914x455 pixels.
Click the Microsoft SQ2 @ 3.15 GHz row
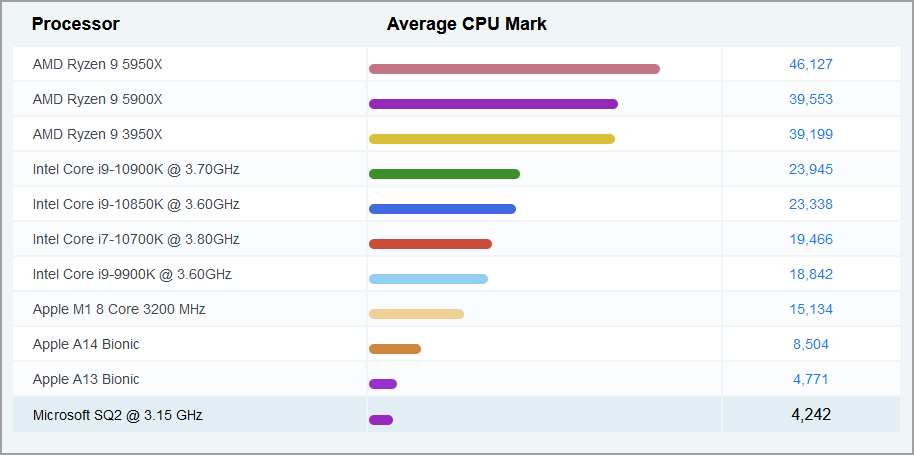tap(118, 414)
